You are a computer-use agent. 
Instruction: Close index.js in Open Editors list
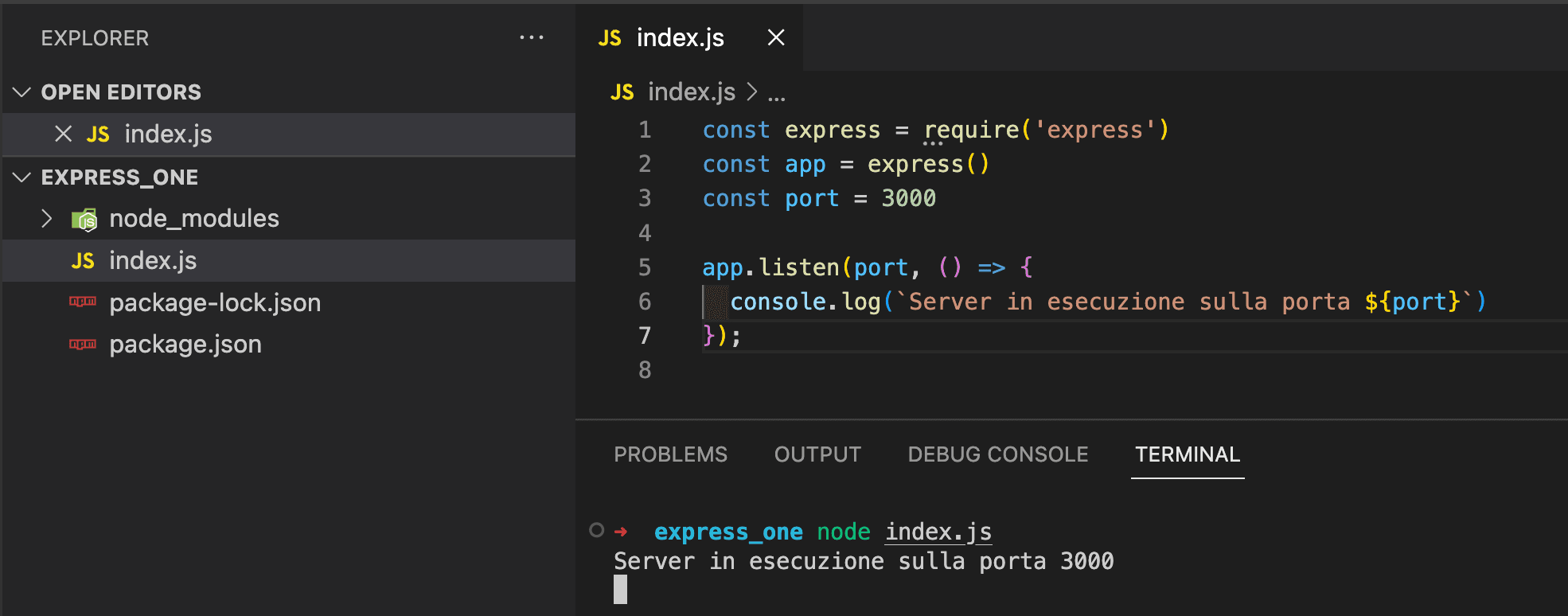64,134
